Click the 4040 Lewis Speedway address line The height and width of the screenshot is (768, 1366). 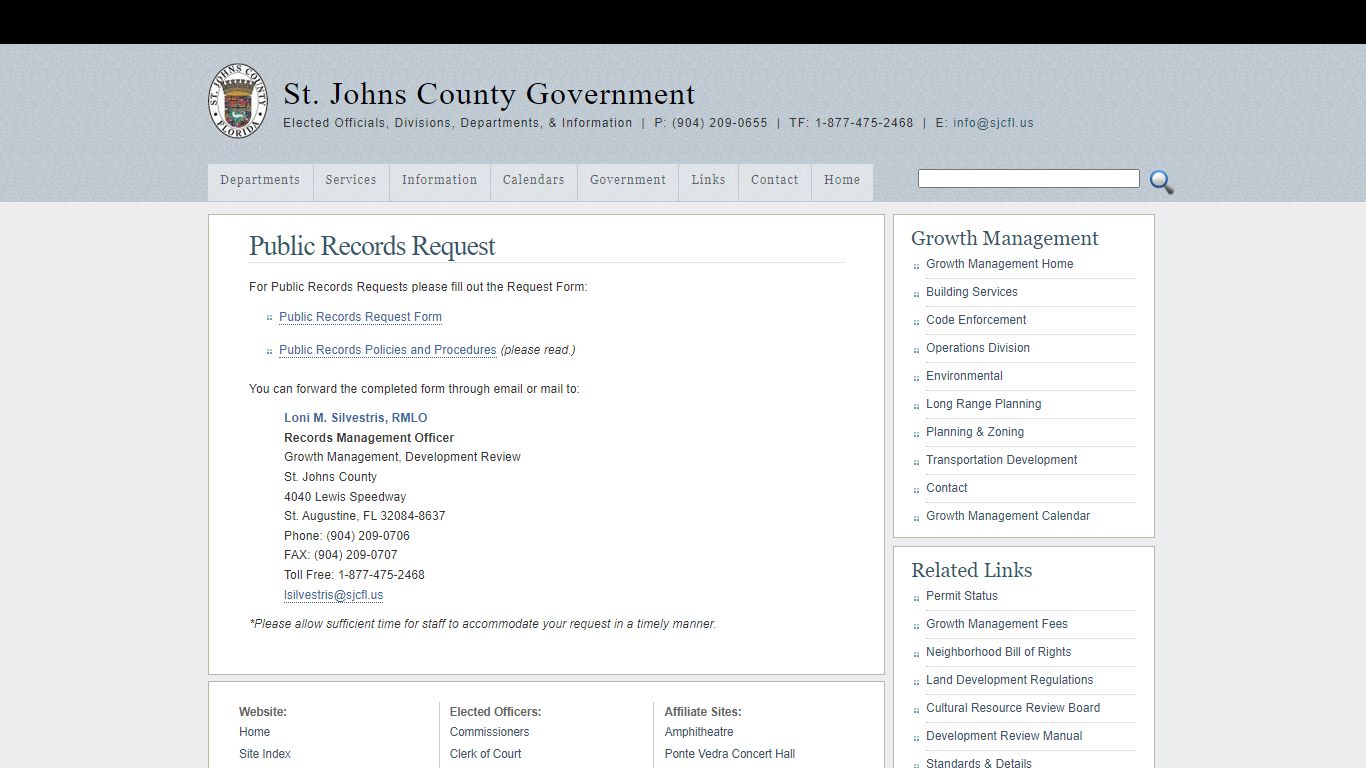(x=345, y=497)
